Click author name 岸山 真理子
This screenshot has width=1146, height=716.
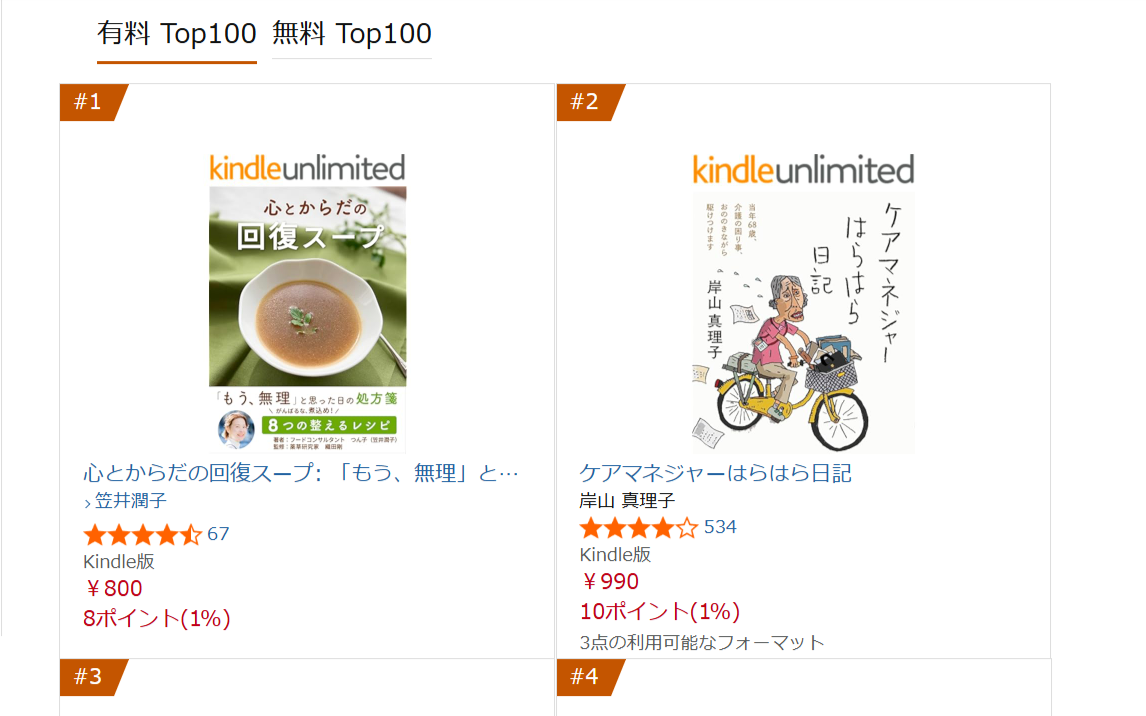pyautogui.click(x=627, y=500)
